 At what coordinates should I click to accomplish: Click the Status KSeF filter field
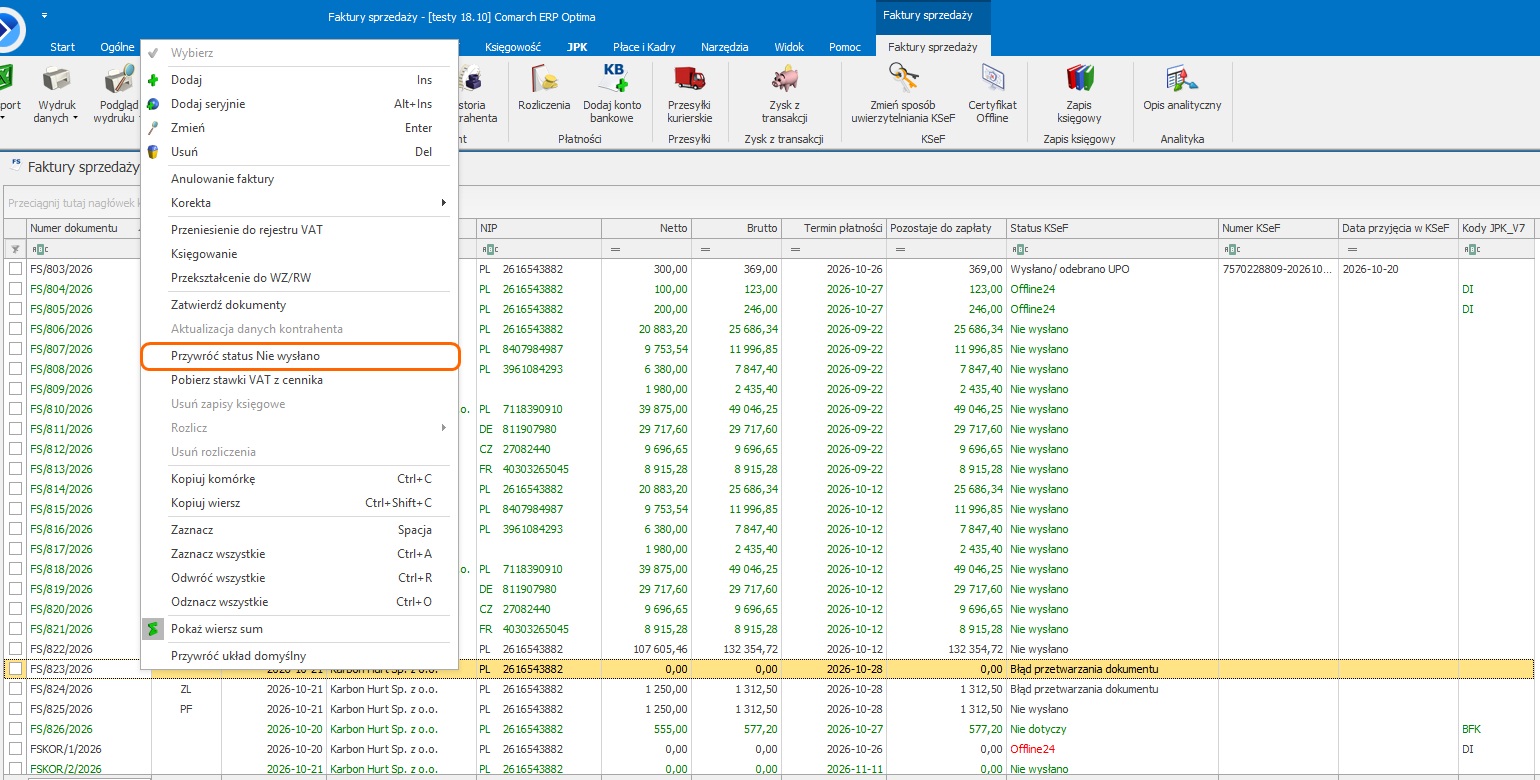pos(1113,249)
